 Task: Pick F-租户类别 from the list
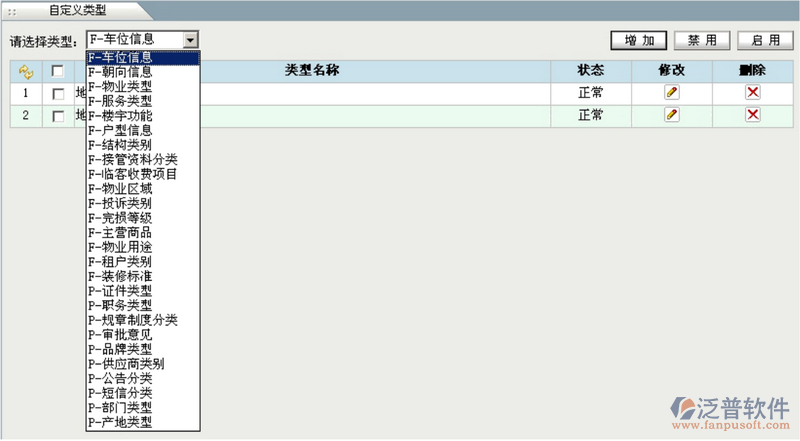143,262
